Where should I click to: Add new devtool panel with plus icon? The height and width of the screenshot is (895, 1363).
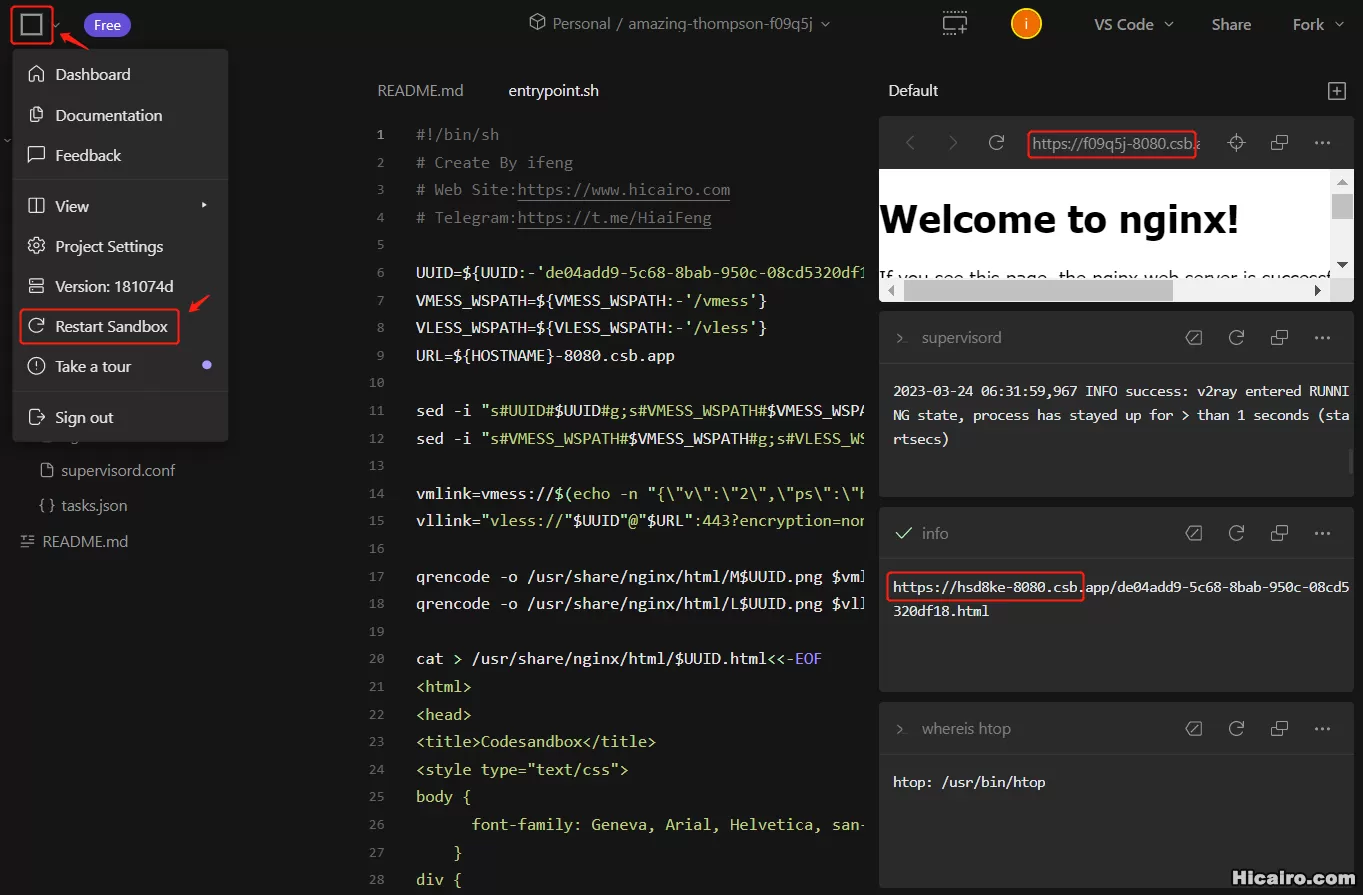pos(1336,91)
